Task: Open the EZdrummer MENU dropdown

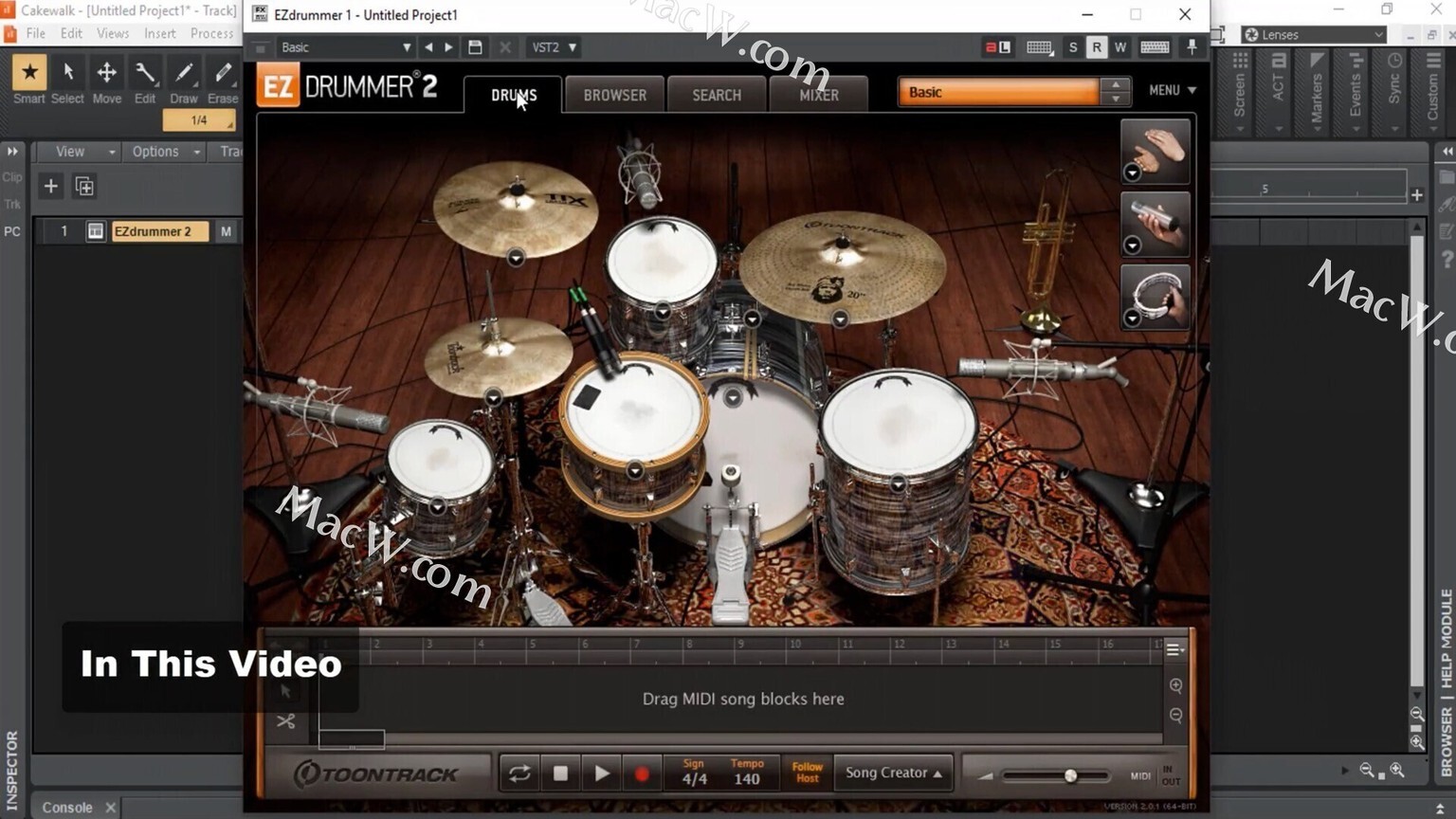Action: point(1173,90)
